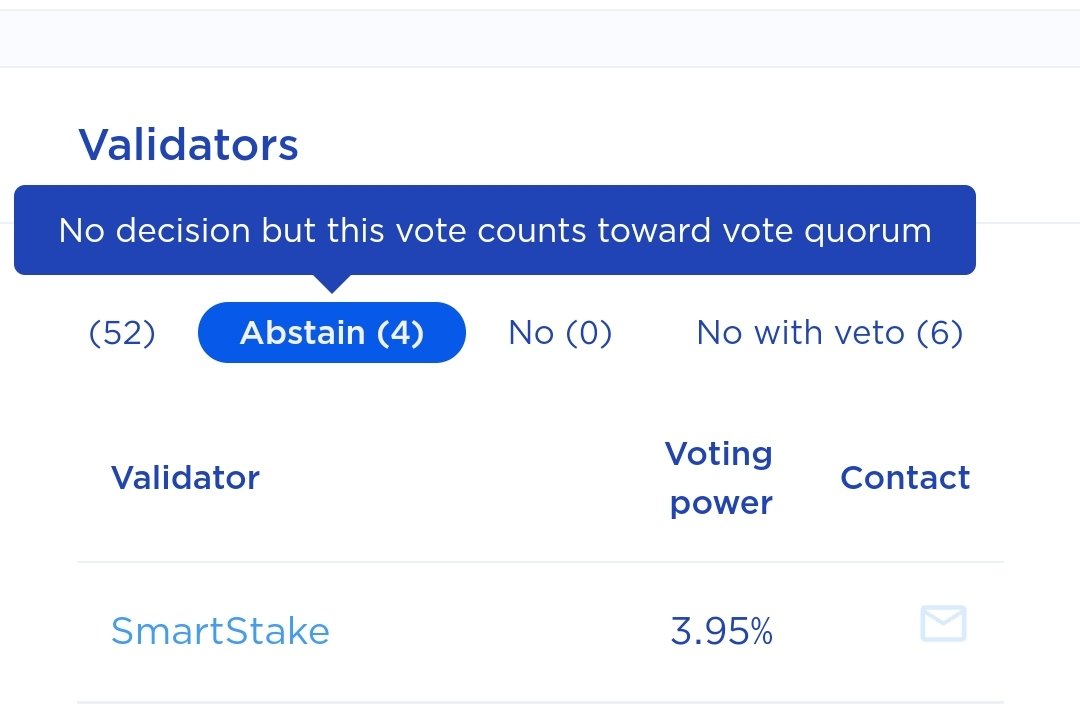The image size is (1080, 724).
Task: Click the '(4)' count in the Abstain pill
Action: point(400,332)
